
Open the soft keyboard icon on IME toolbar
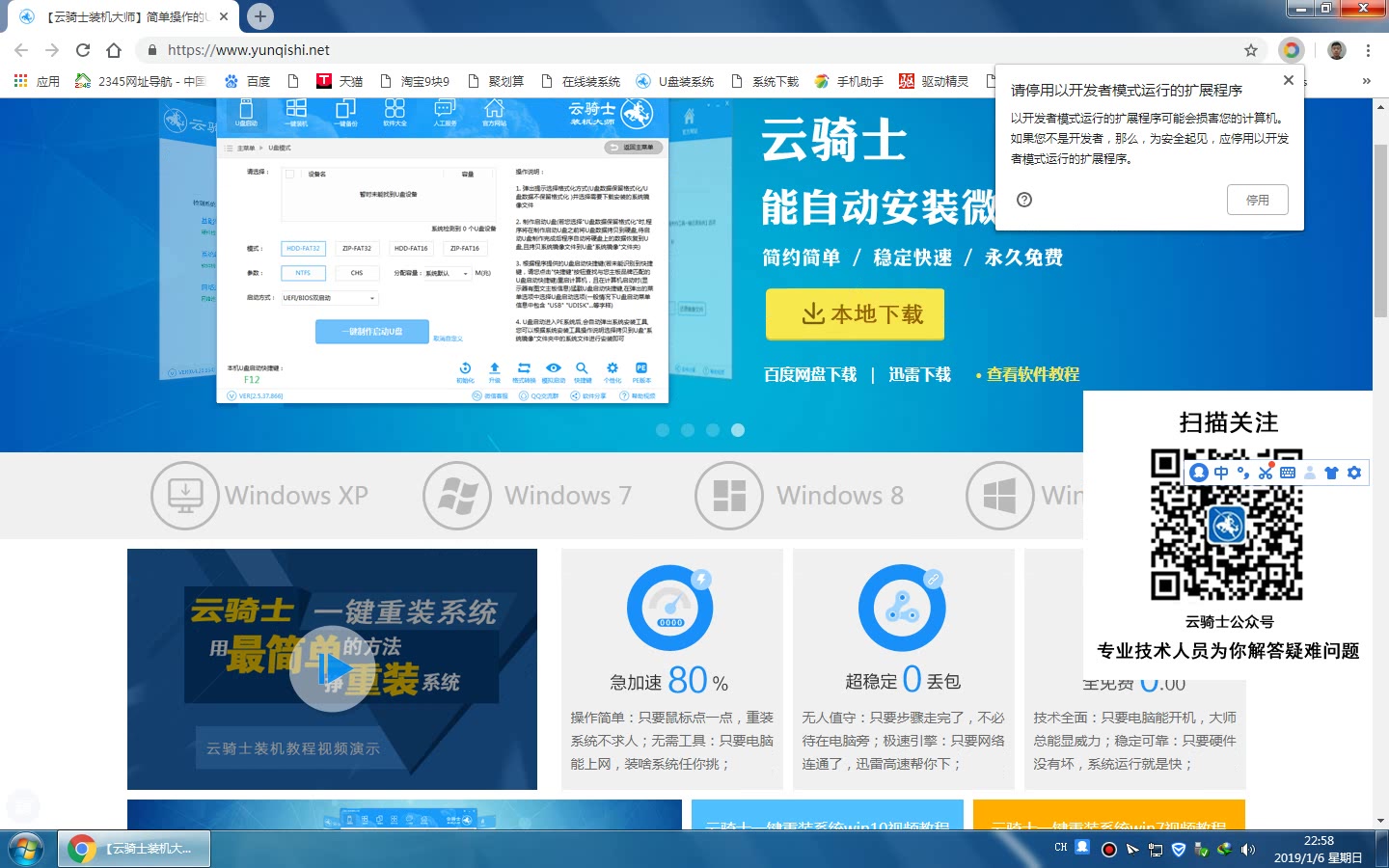tap(1288, 473)
